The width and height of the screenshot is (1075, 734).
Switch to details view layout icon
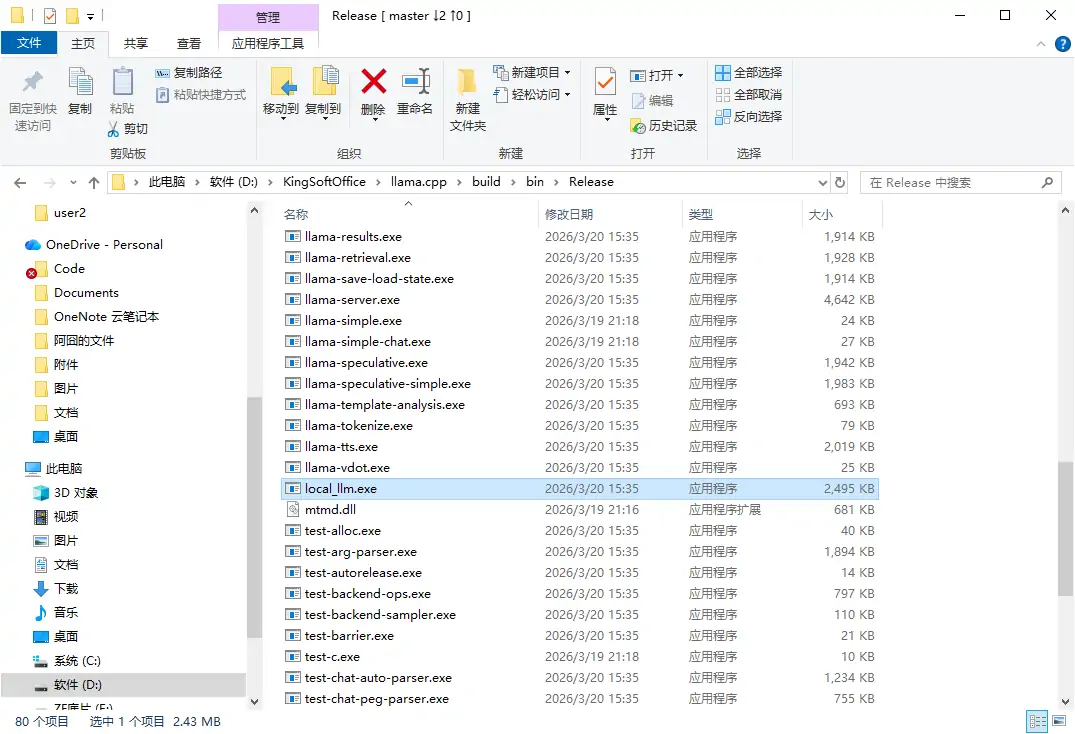click(1037, 721)
